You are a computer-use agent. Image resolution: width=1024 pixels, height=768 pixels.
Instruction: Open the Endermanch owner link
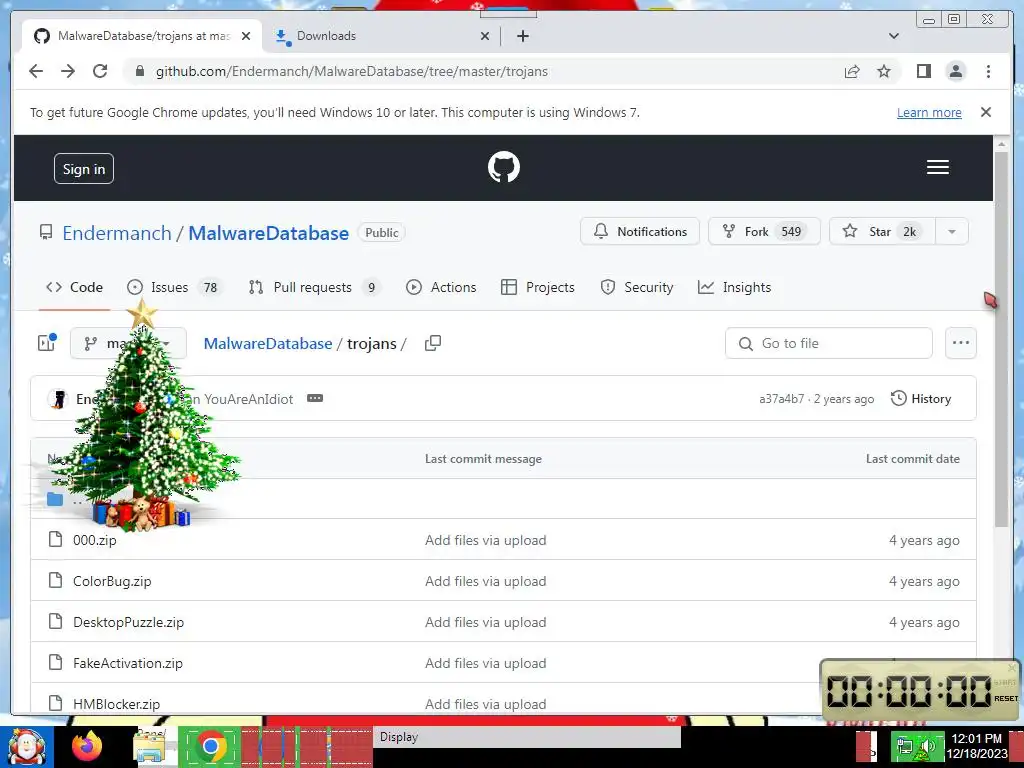click(x=117, y=233)
